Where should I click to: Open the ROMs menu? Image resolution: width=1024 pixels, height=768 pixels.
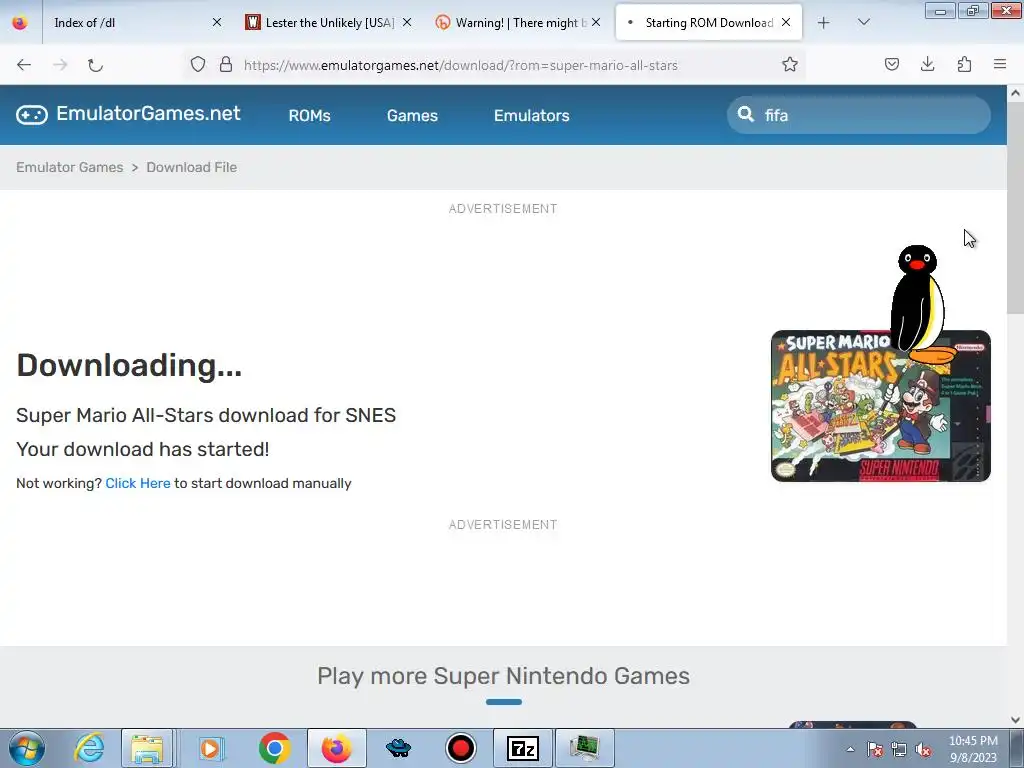coord(310,116)
